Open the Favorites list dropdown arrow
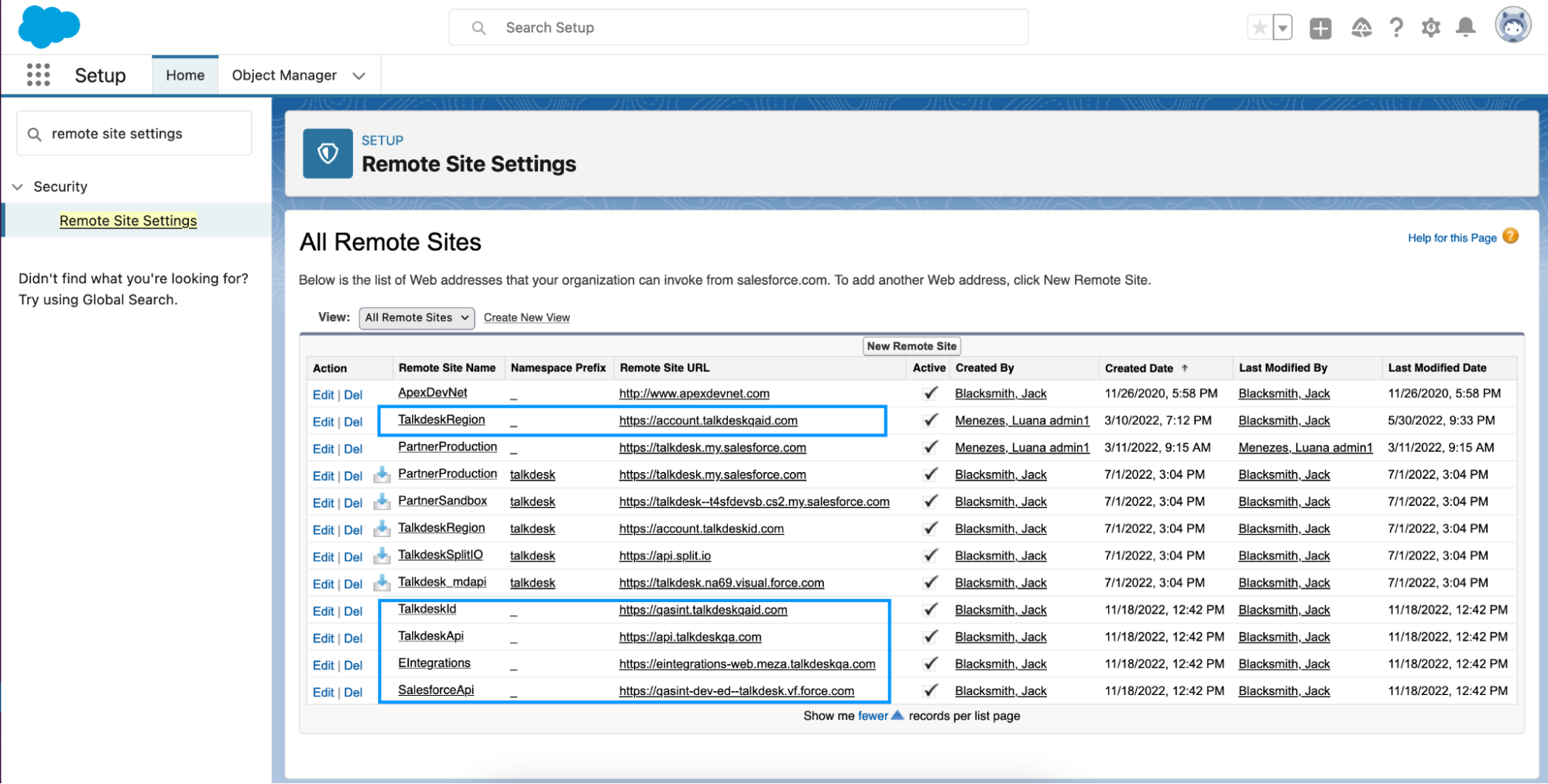The image size is (1548, 784). click(1283, 28)
